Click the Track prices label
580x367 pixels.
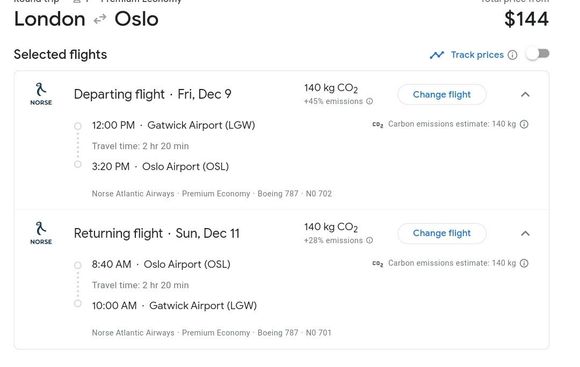(477, 55)
